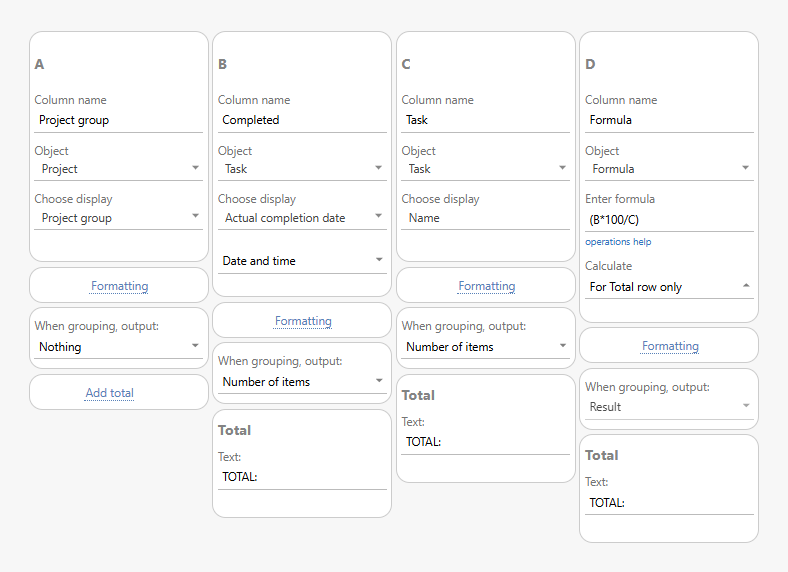Open the Date and time dropdown
The width and height of the screenshot is (788, 572).
coord(302,261)
